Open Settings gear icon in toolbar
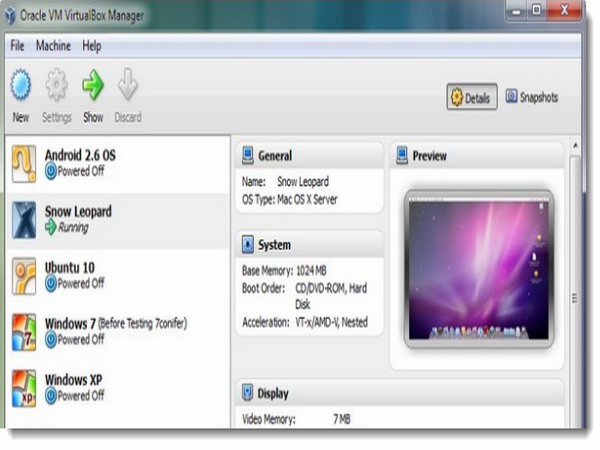Image resolution: width=600 pixels, height=450 pixels. coord(57,85)
